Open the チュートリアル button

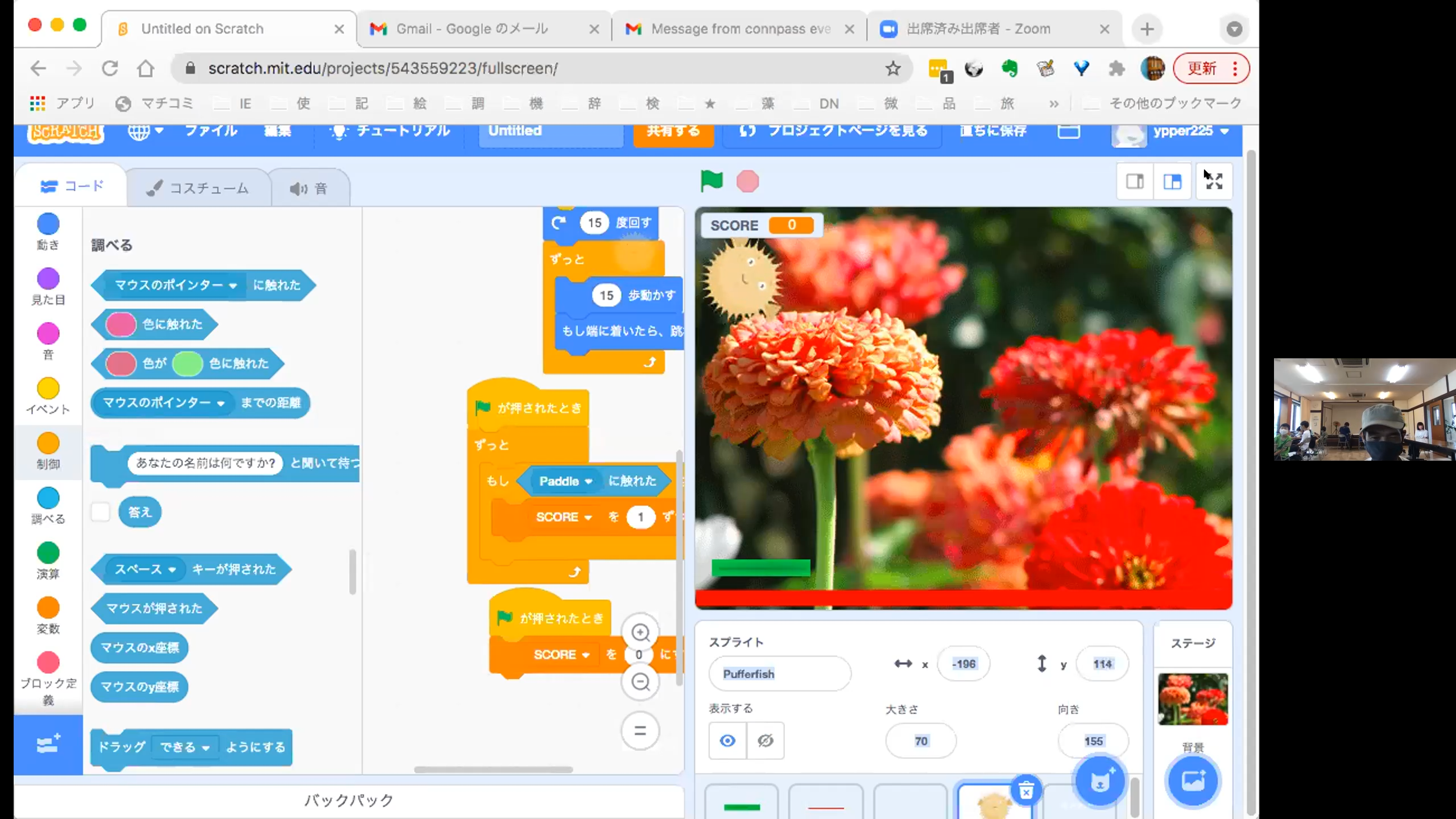(x=390, y=131)
